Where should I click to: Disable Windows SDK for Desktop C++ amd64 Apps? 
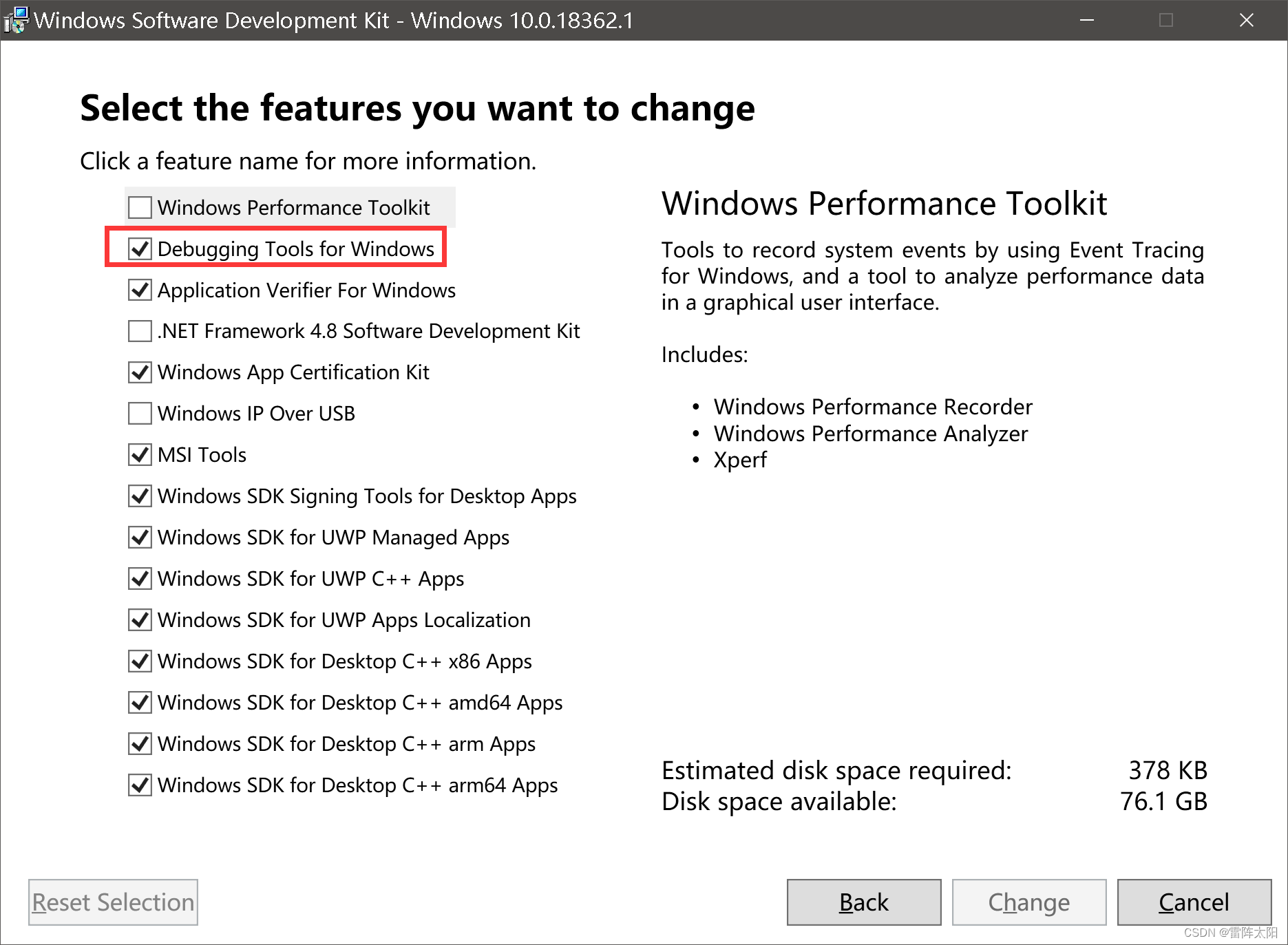click(x=140, y=702)
